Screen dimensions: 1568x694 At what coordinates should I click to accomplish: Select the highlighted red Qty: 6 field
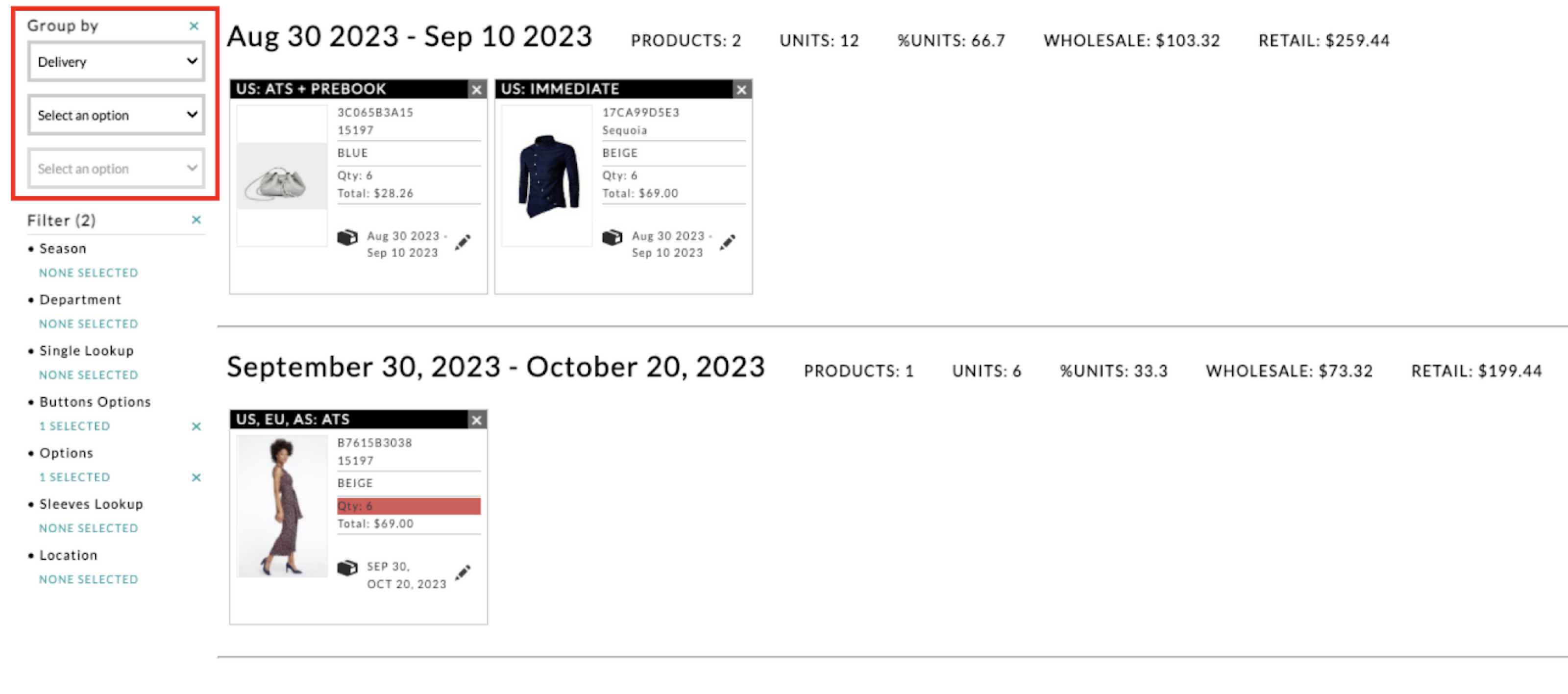pos(409,506)
